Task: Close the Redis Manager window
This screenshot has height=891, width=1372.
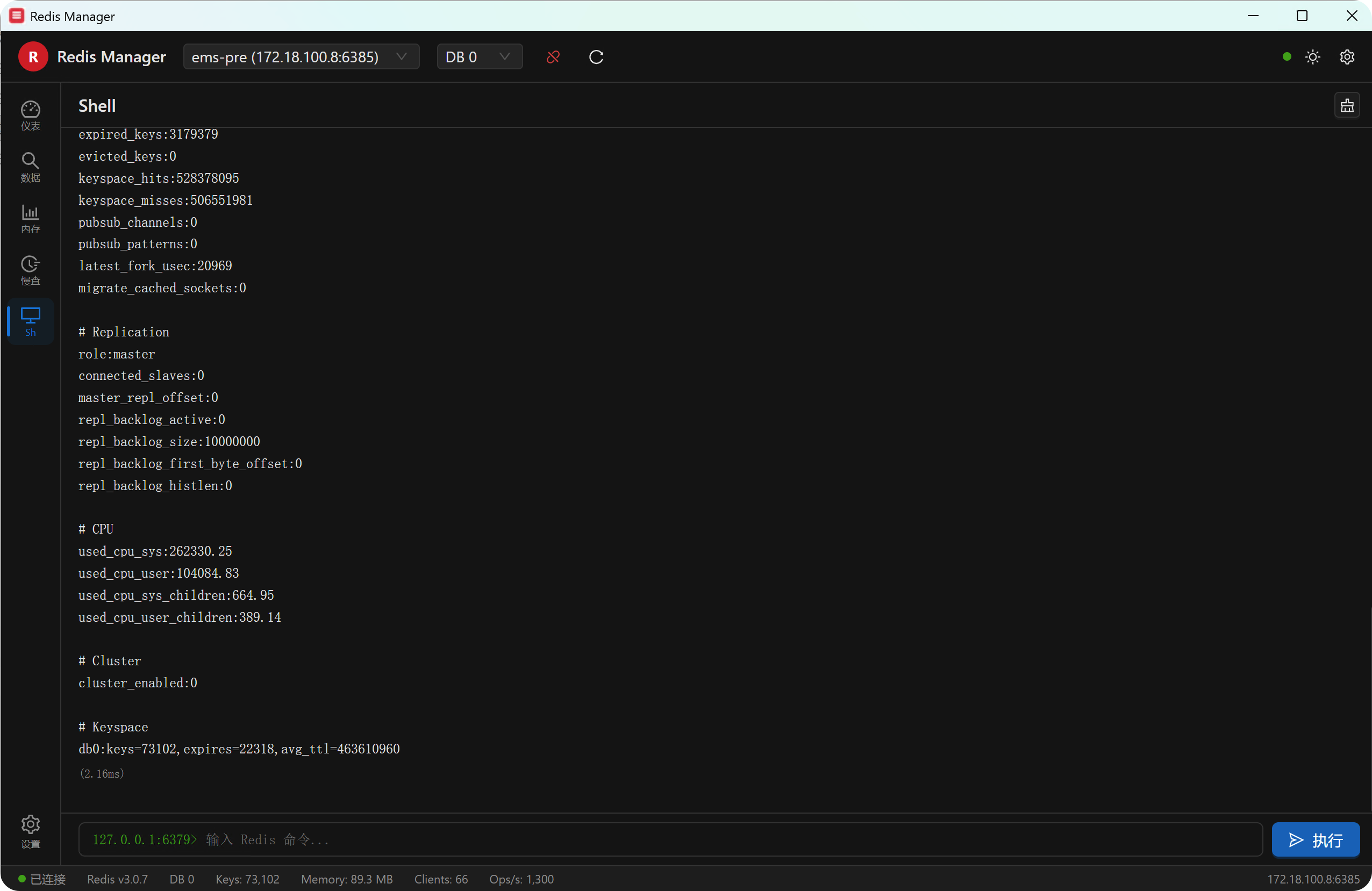Action: pos(1351,16)
